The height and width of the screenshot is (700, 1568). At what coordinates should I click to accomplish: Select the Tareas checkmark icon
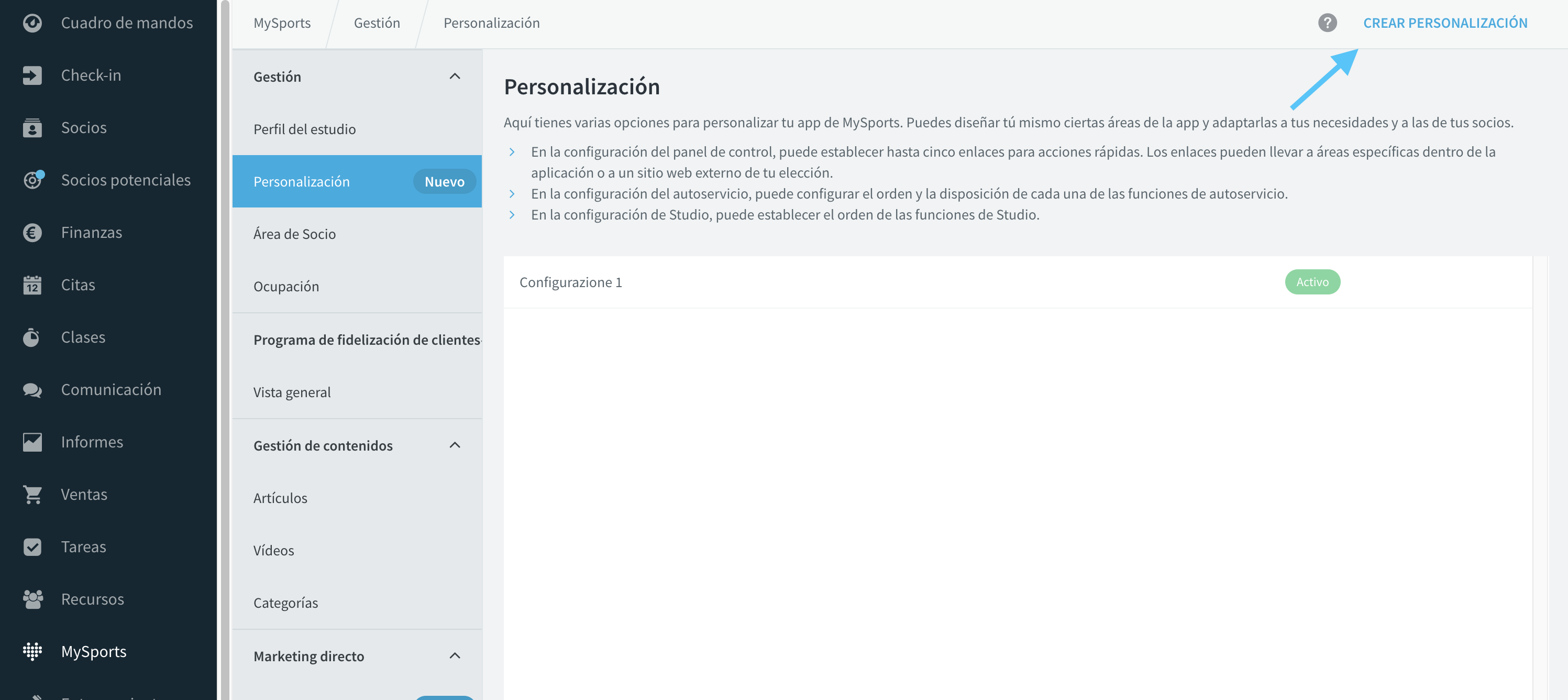pos(32,546)
